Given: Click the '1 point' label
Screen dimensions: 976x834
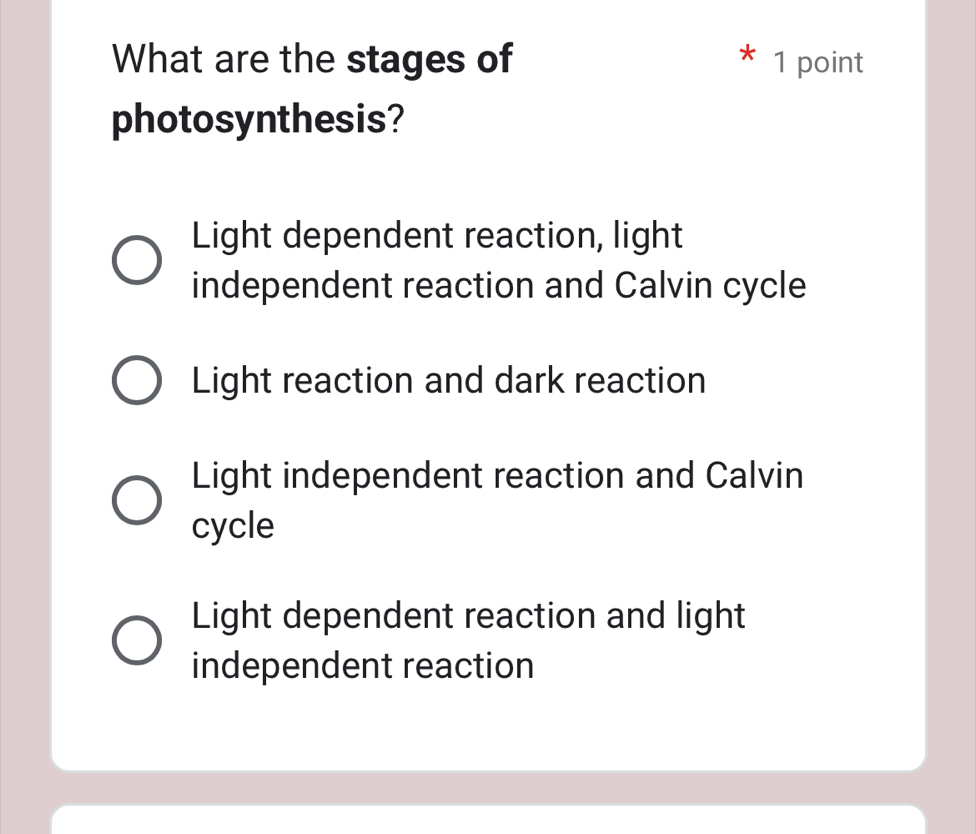Looking at the screenshot, I should click(x=819, y=62).
